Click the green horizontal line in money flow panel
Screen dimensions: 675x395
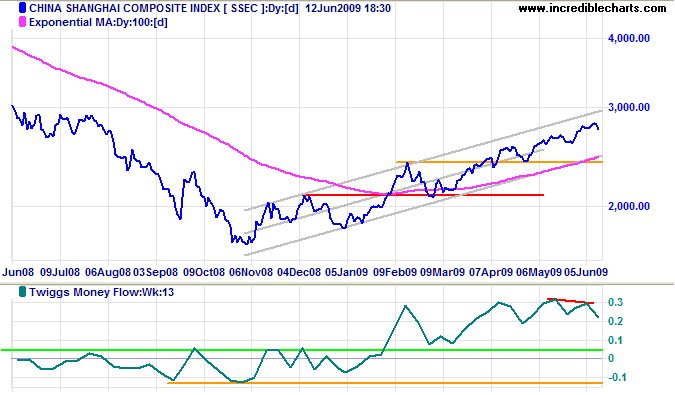tap(301, 350)
